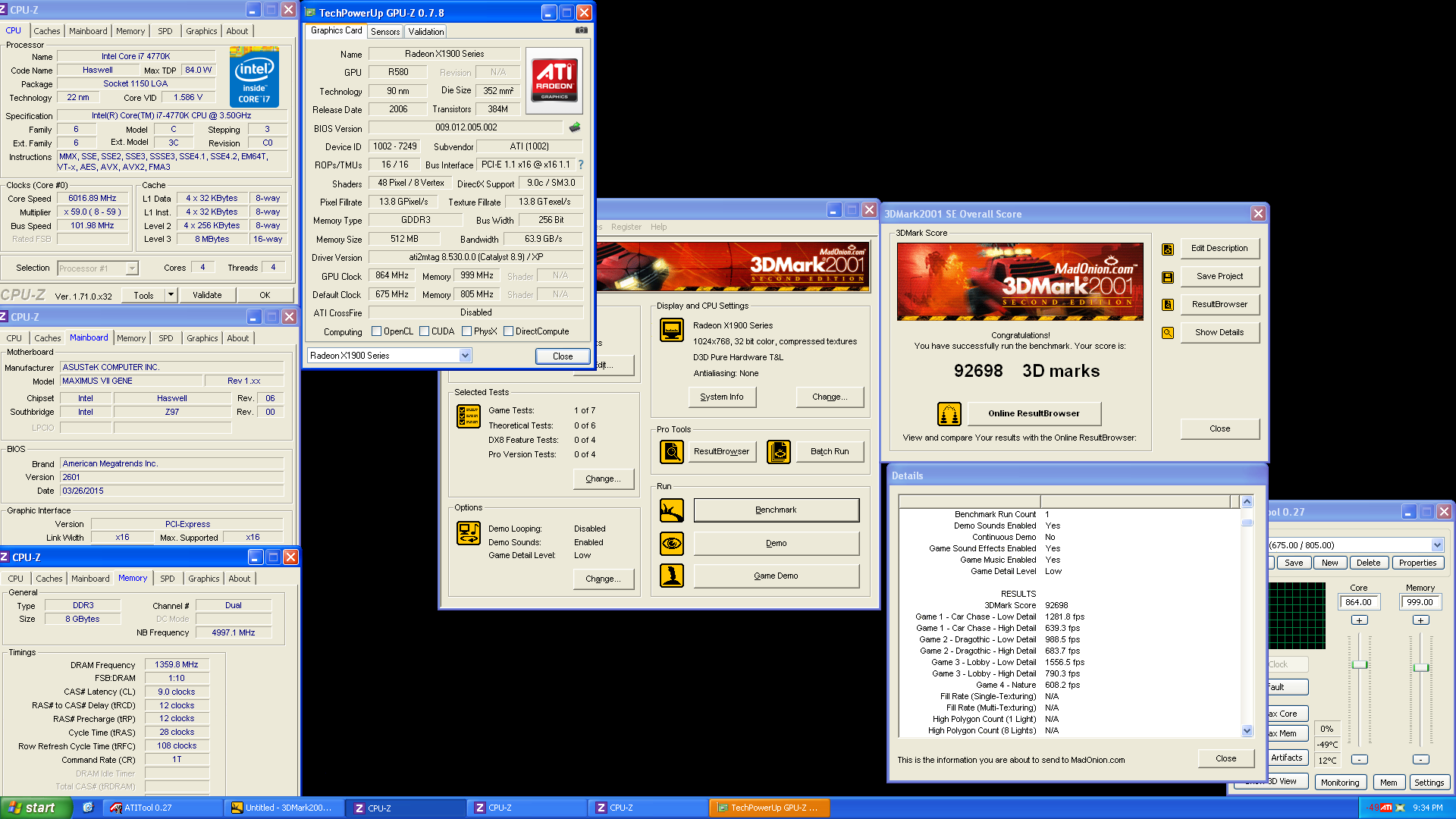The image size is (1456, 819).
Task: Switch to the Sensors tab in GPU-Z
Action: (385, 32)
